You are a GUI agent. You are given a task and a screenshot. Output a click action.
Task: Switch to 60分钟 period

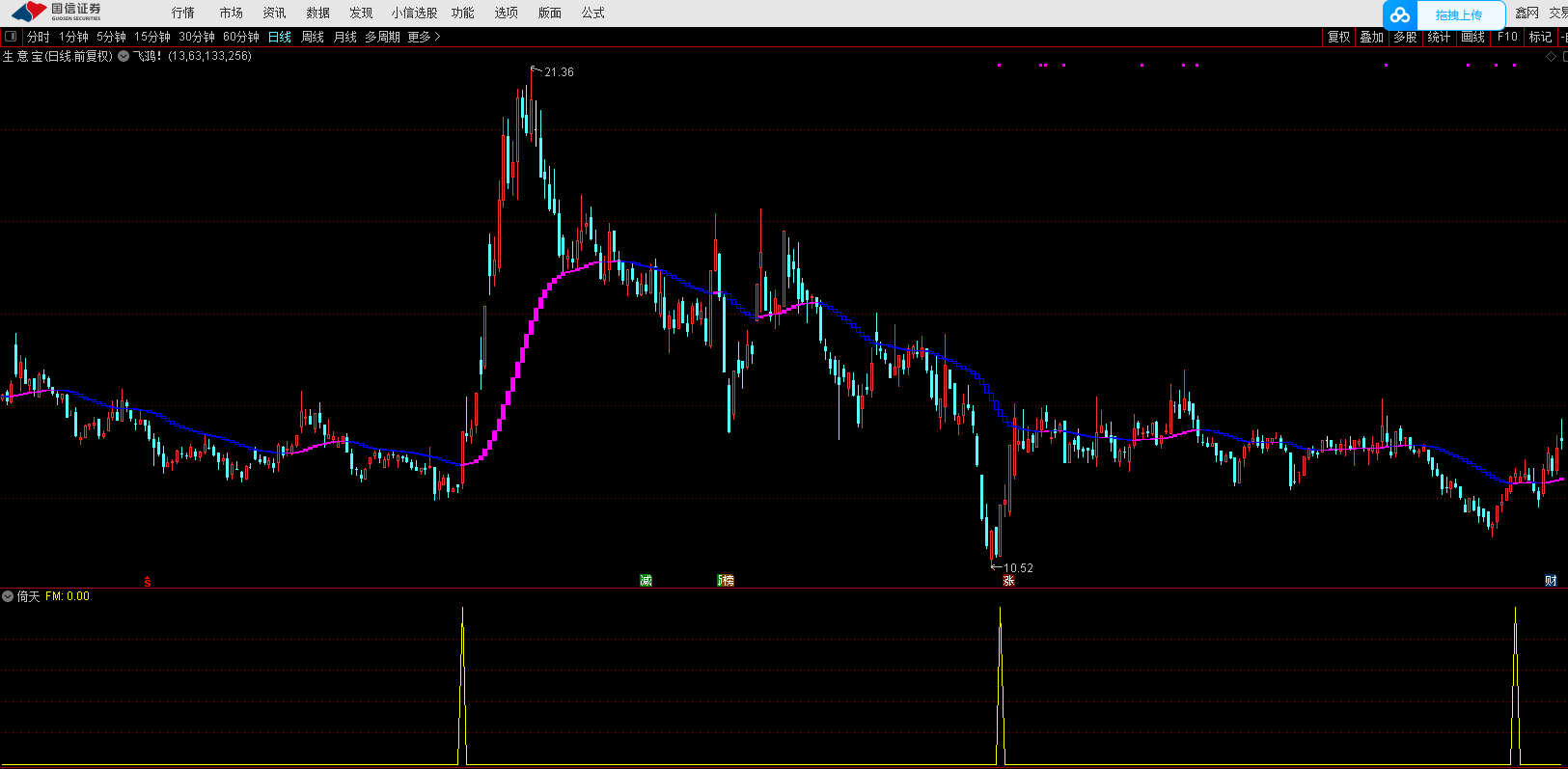pyautogui.click(x=241, y=37)
